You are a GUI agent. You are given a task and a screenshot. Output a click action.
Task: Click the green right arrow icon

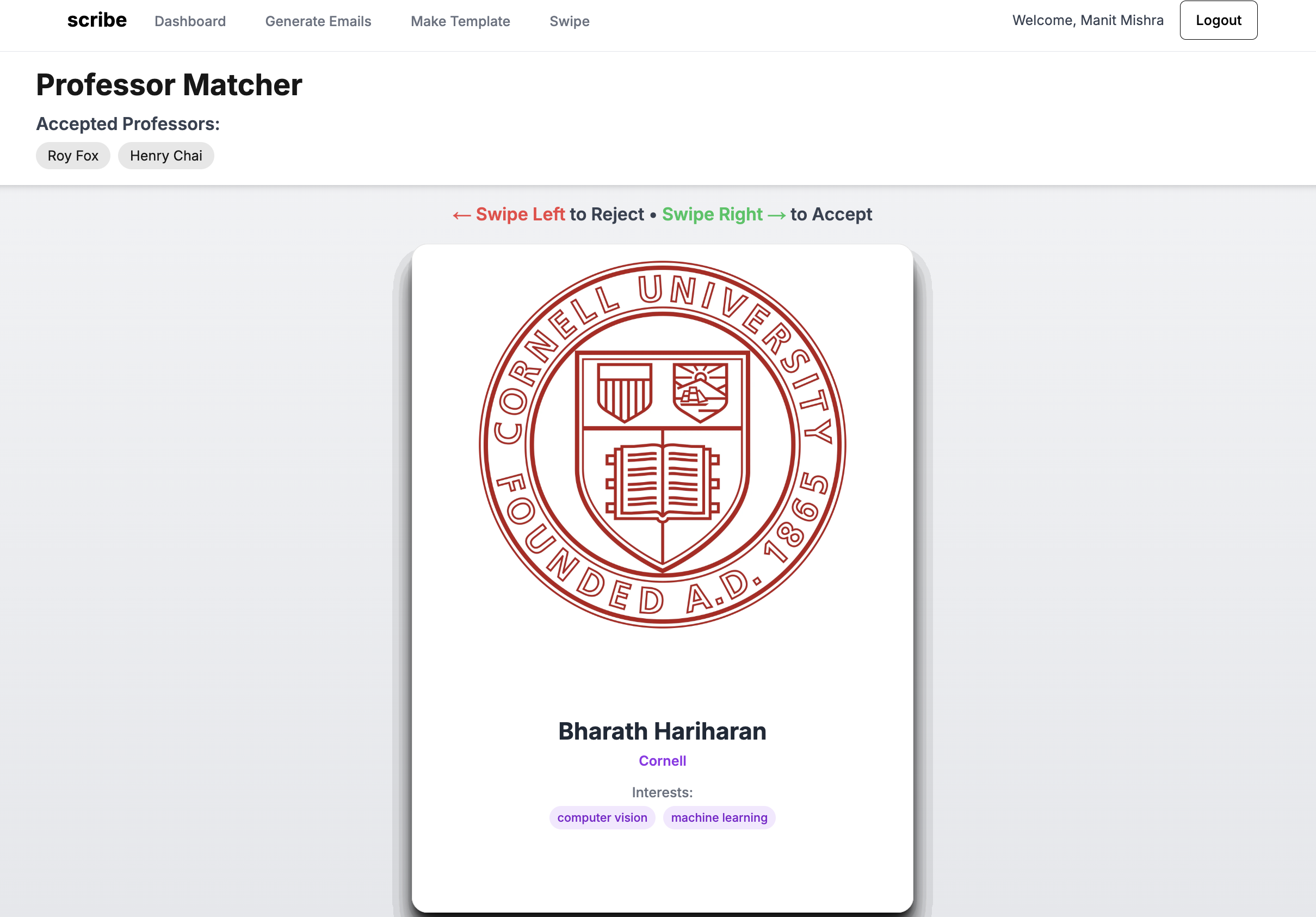(777, 215)
